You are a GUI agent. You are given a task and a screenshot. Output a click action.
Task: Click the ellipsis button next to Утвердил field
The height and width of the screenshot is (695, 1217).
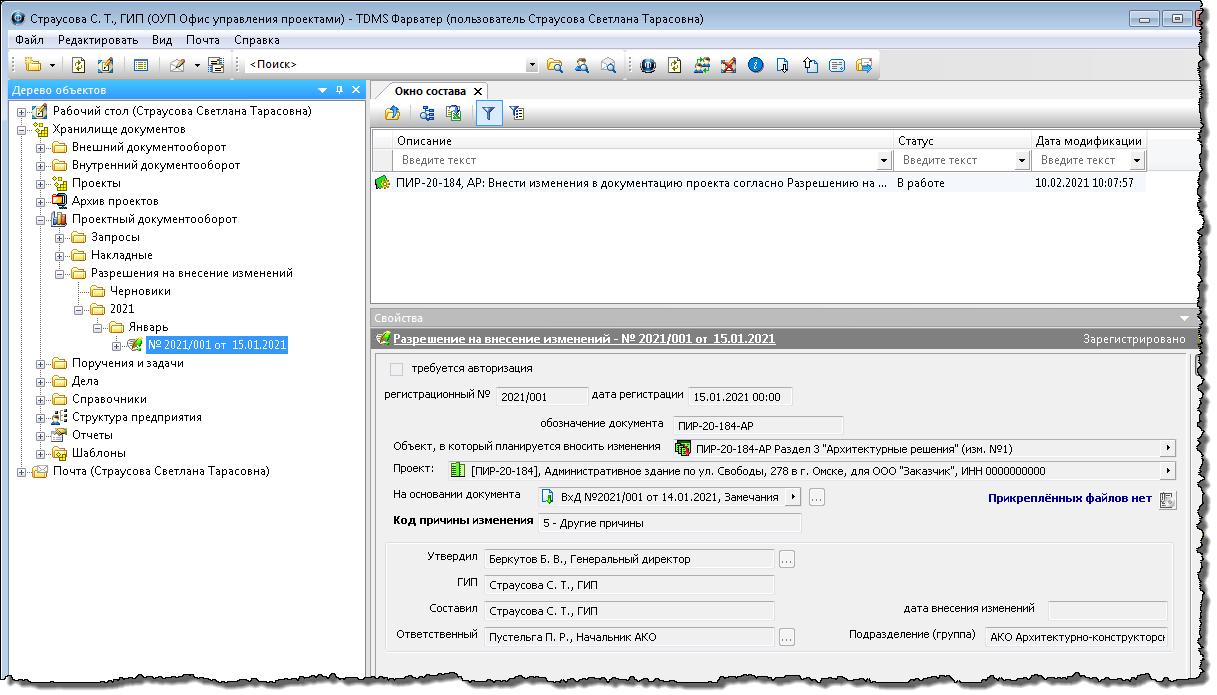(787, 560)
